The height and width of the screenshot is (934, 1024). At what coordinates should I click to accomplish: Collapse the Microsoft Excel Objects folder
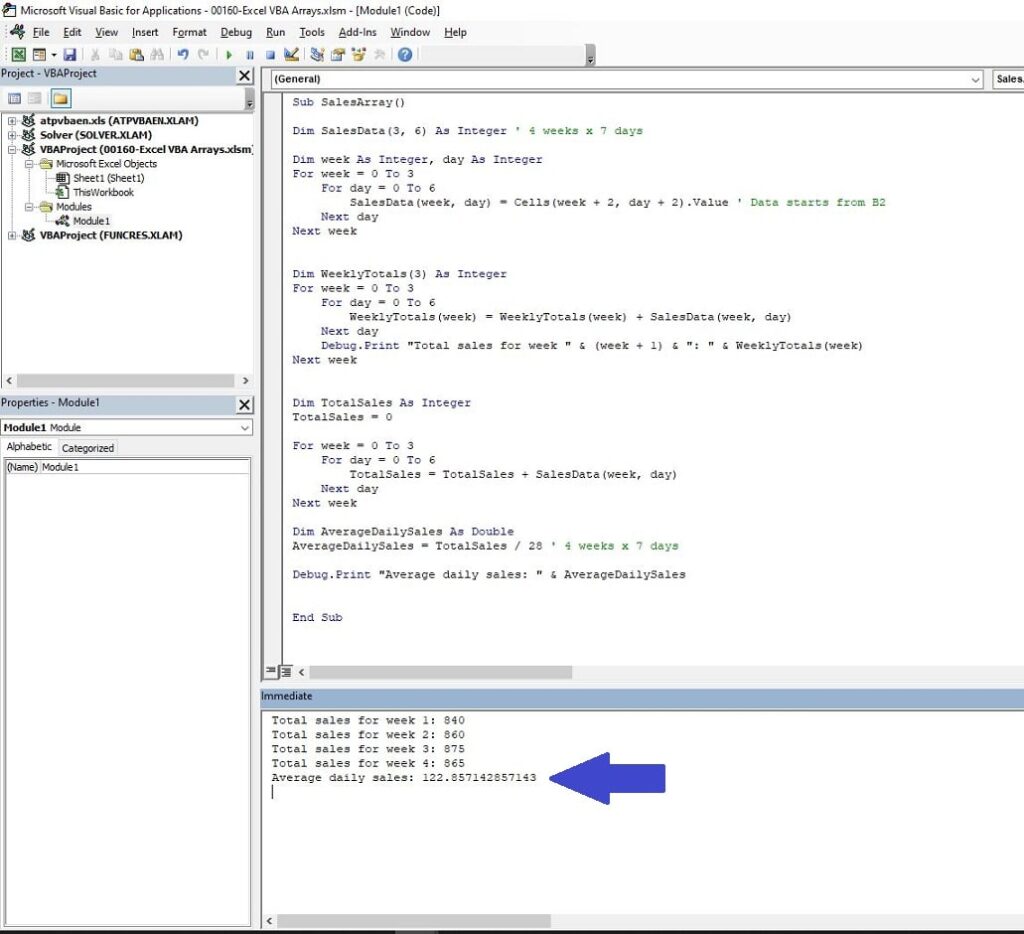tap(28, 164)
